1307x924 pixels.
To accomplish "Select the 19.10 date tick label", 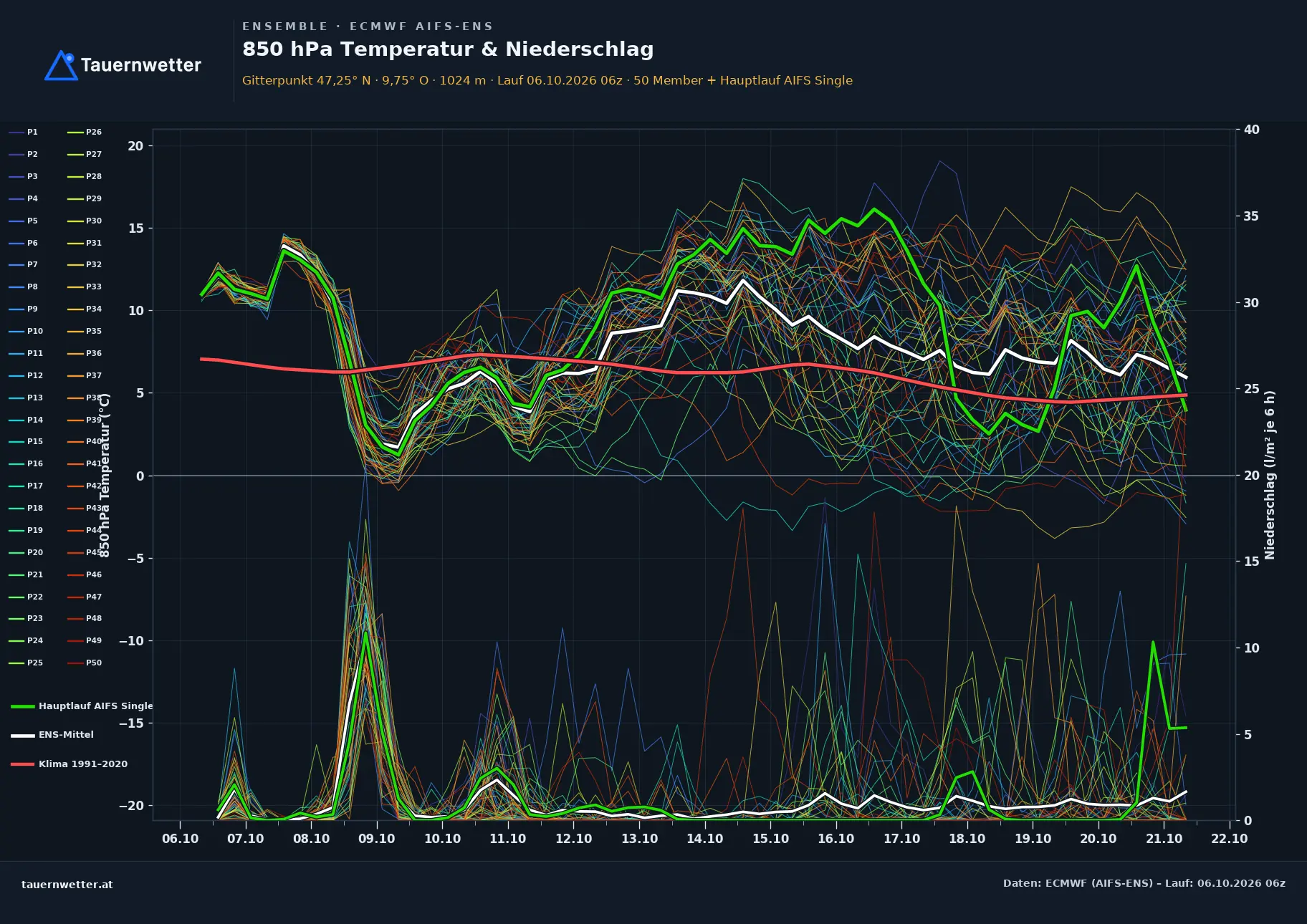I will [1033, 839].
